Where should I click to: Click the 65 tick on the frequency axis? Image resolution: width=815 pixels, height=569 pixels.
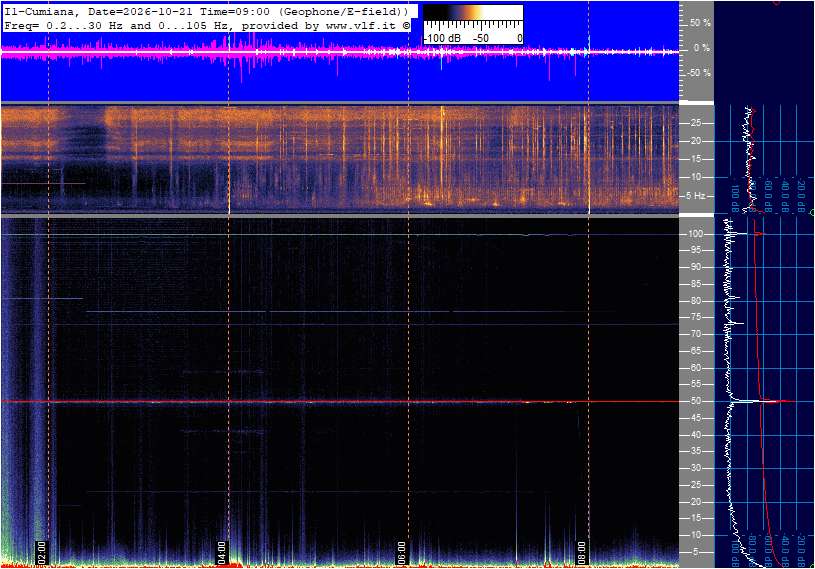point(695,351)
